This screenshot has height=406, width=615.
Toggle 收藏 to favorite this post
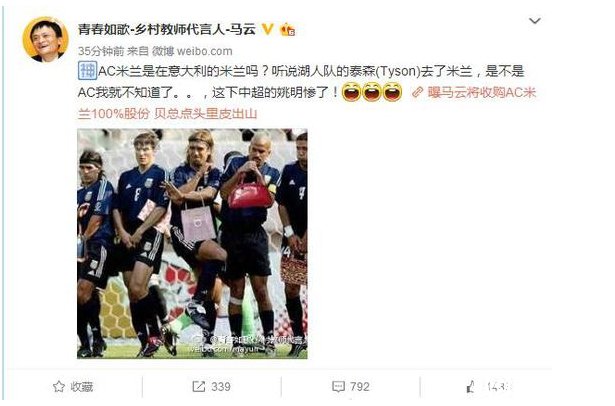coord(73,387)
